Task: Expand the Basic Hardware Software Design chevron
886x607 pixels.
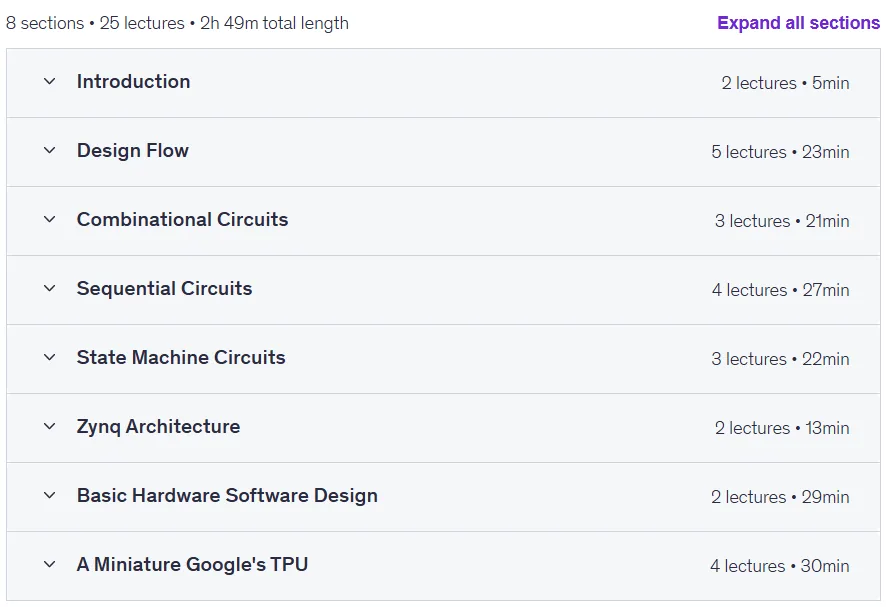Action: coord(50,495)
